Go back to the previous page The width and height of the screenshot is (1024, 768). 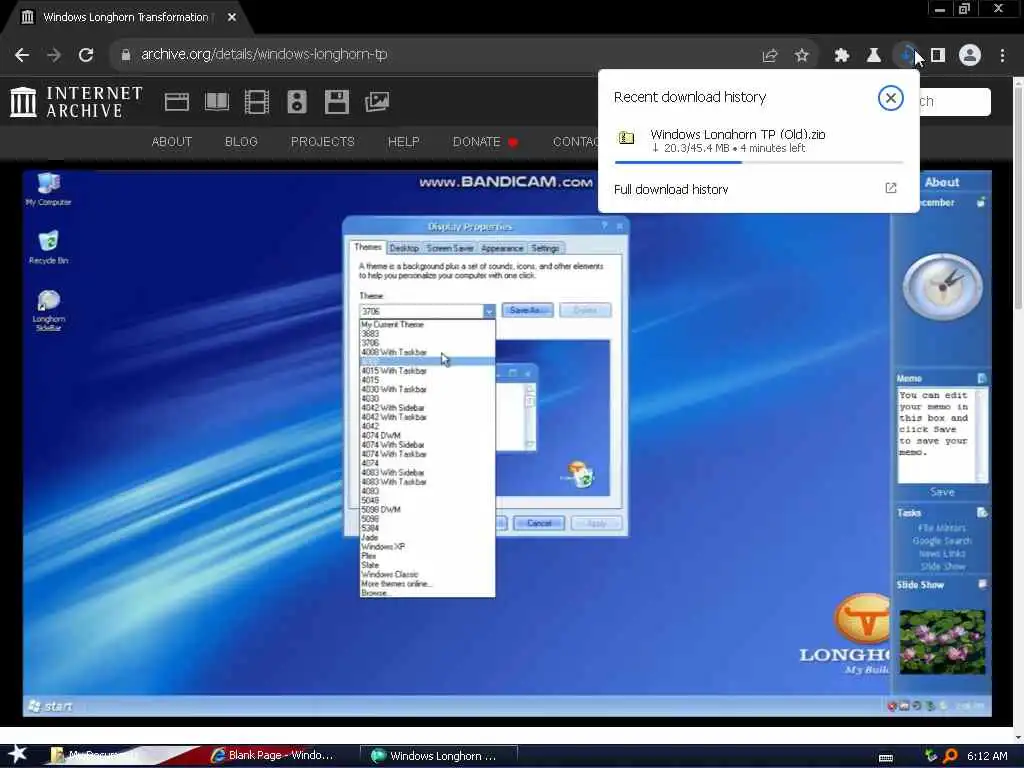(22, 55)
